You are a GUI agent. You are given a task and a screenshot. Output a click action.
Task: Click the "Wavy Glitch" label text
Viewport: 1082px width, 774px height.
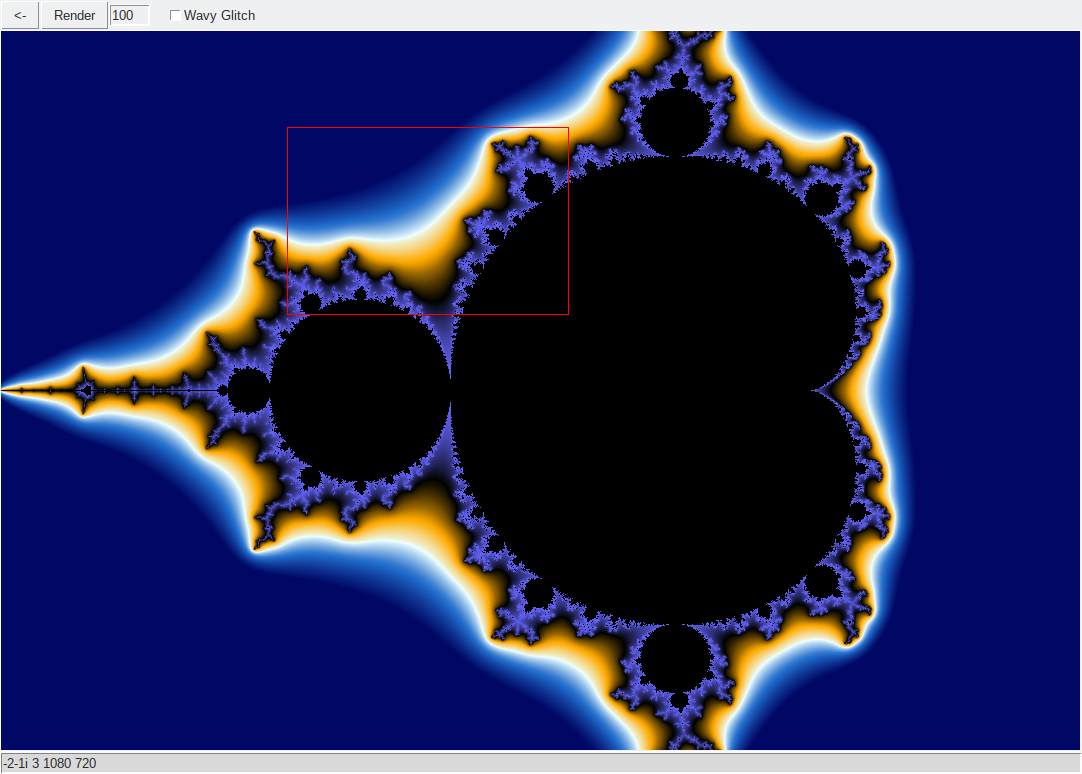pos(219,15)
